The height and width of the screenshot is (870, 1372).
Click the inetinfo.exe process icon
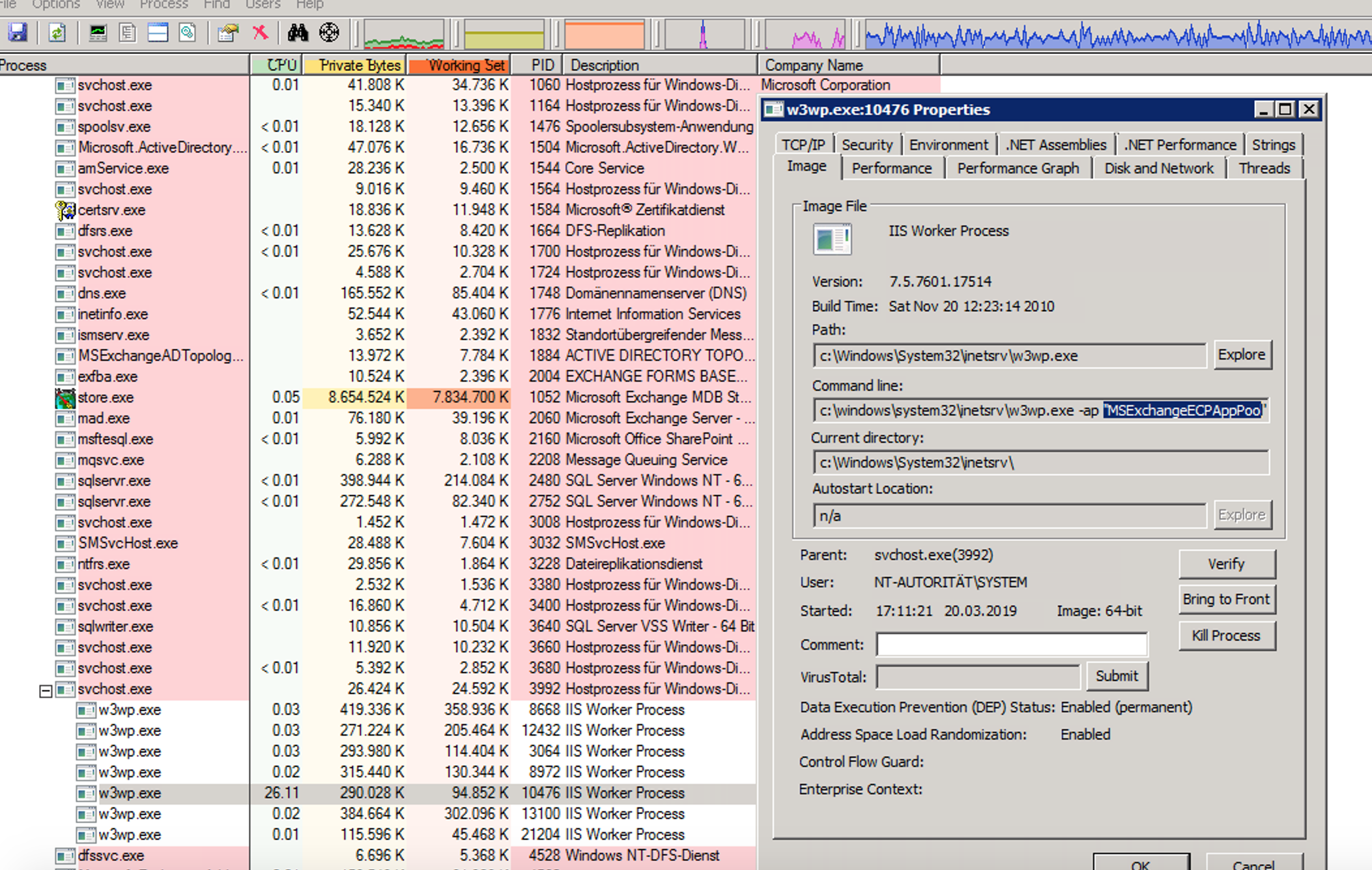click(65, 314)
